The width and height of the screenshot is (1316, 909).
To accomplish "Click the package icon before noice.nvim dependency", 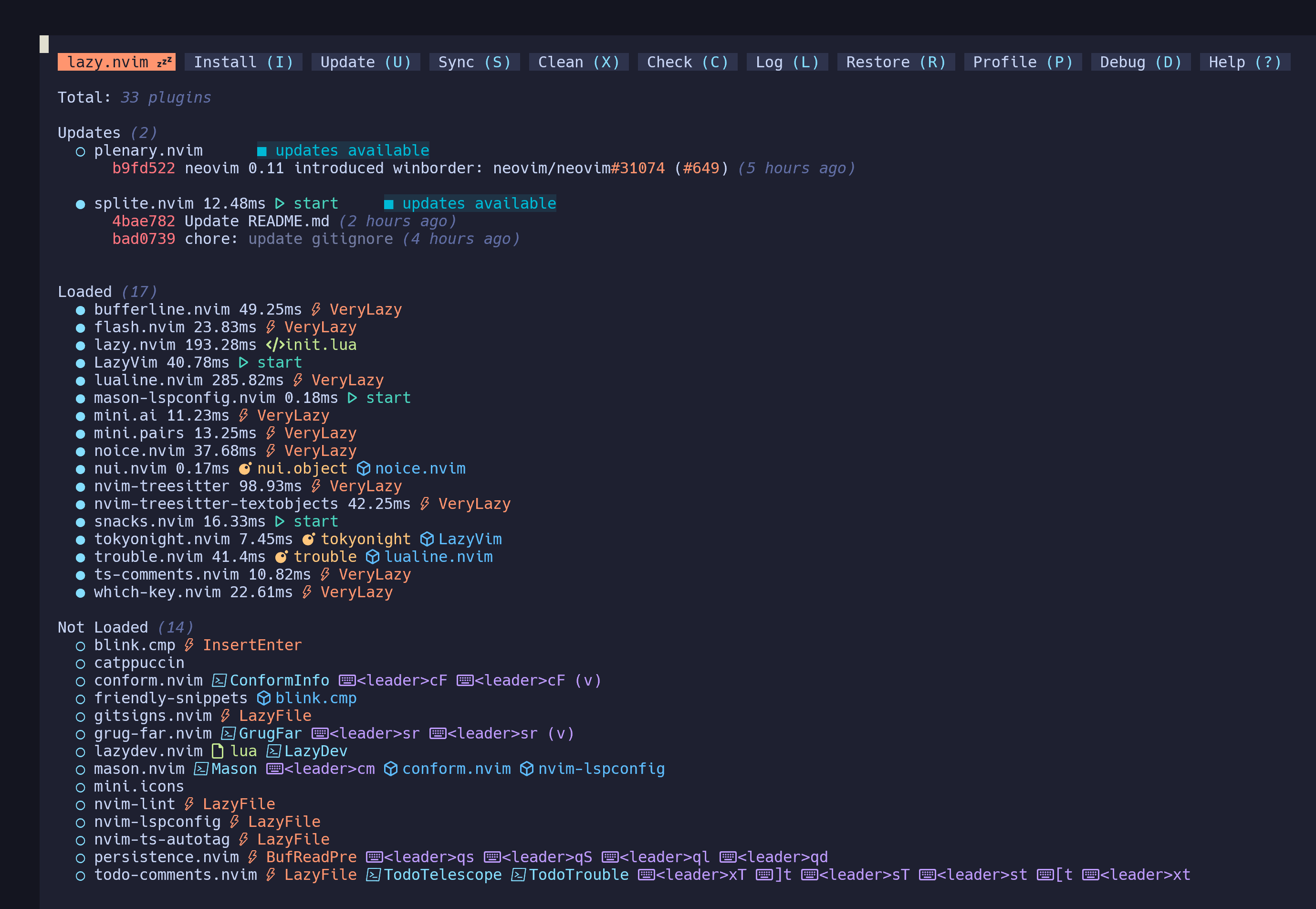I will point(364,468).
